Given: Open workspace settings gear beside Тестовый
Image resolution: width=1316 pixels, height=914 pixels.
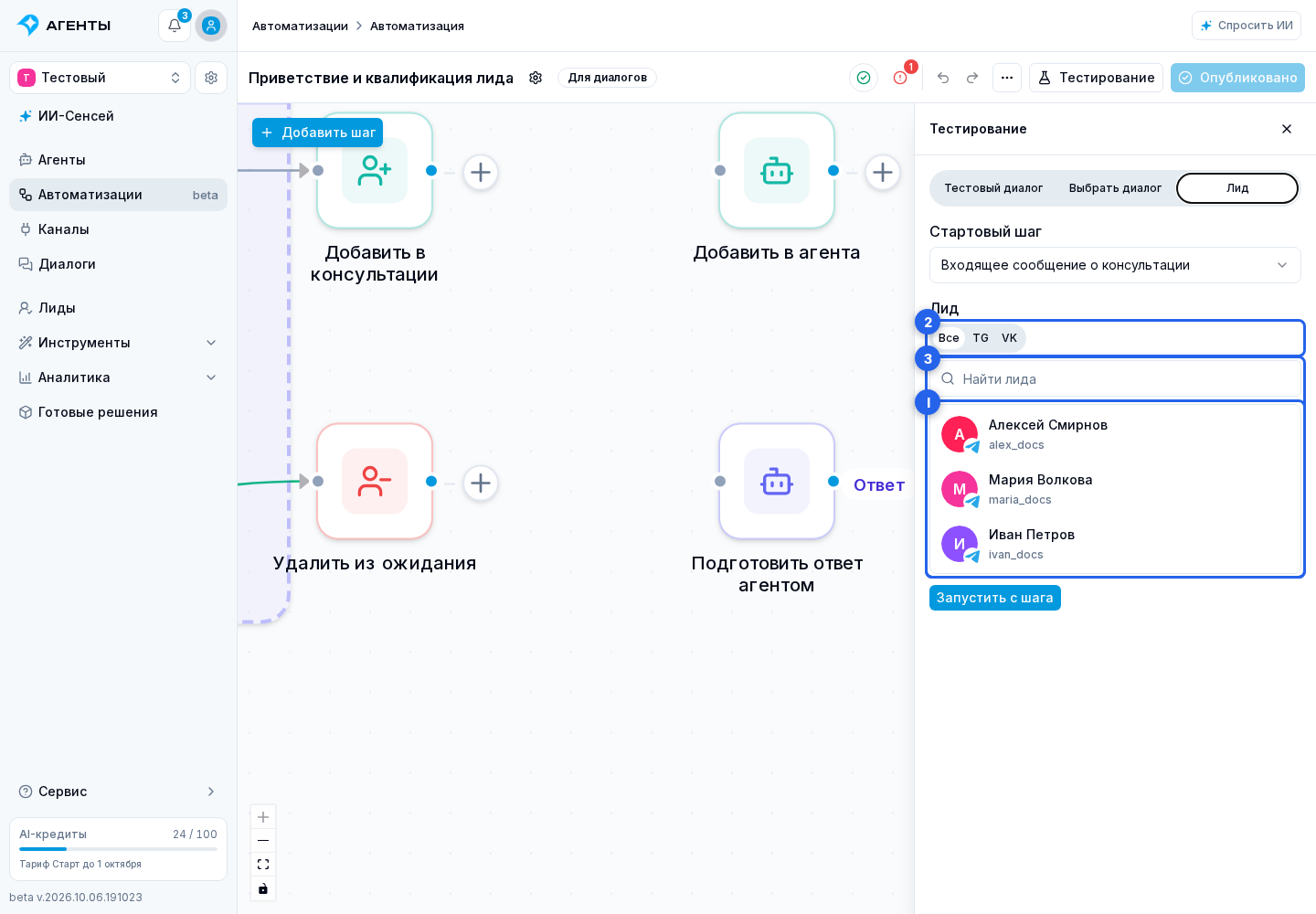Looking at the screenshot, I should click(x=211, y=78).
